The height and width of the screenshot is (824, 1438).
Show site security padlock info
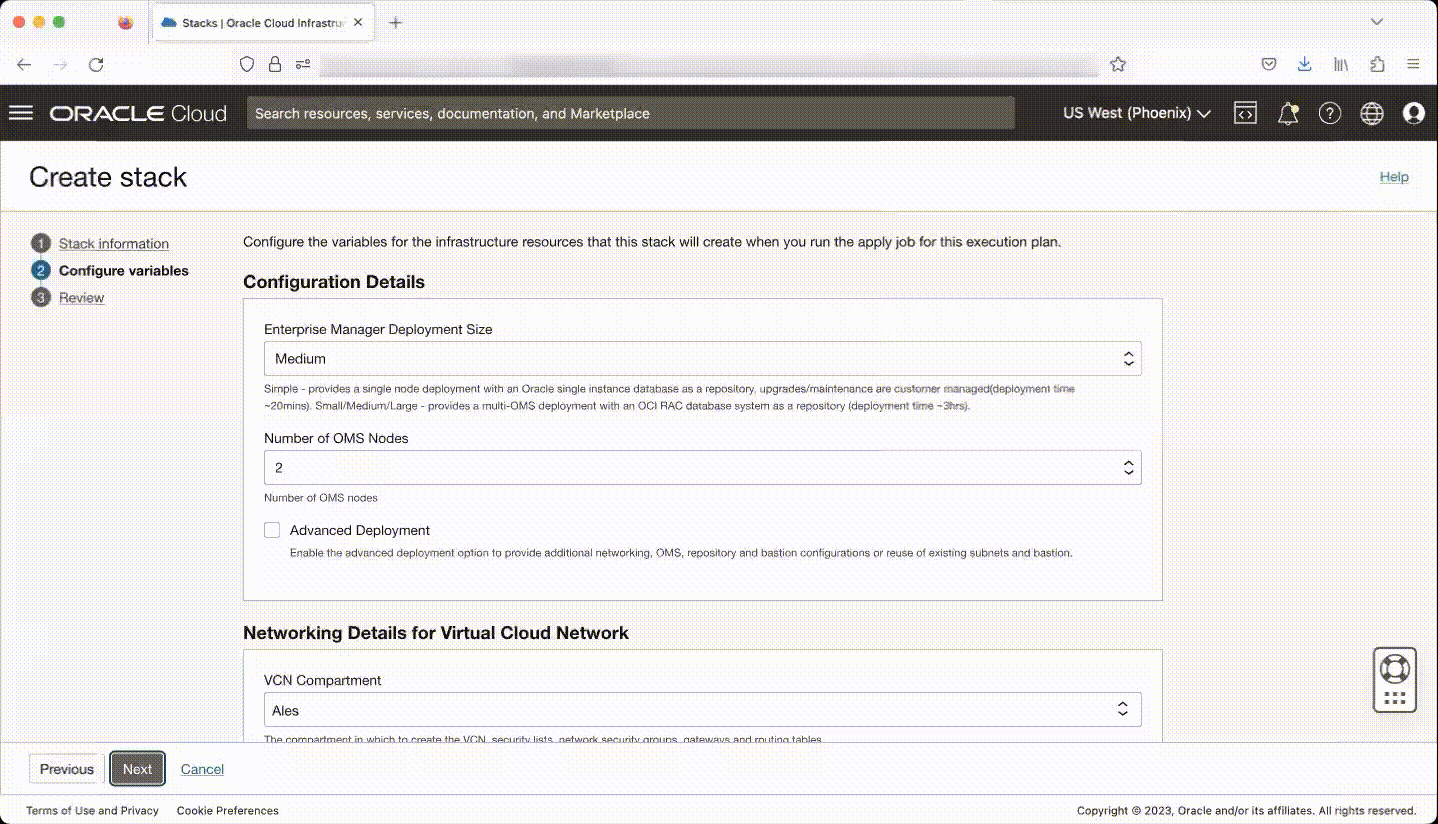tap(275, 64)
